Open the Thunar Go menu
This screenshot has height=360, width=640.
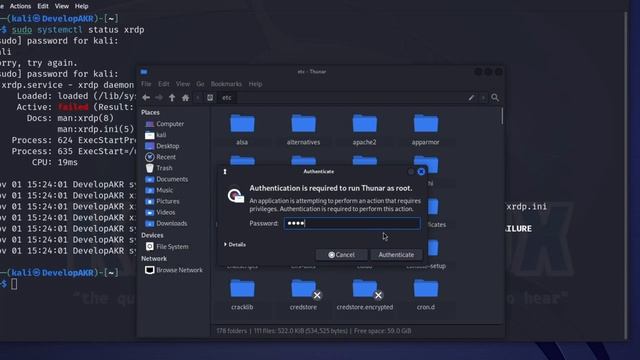(200, 84)
